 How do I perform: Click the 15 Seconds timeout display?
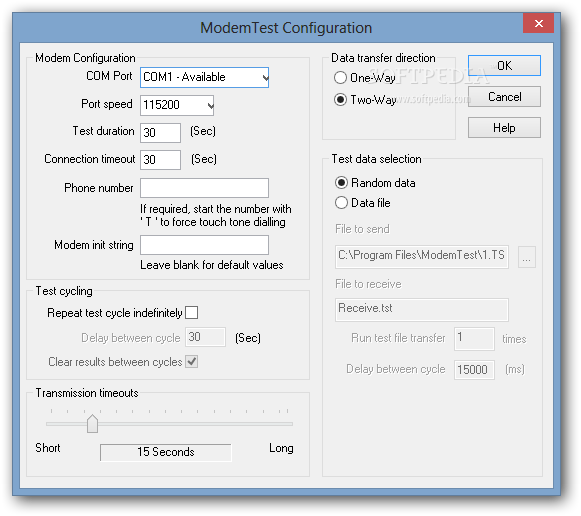(x=166, y=452)
